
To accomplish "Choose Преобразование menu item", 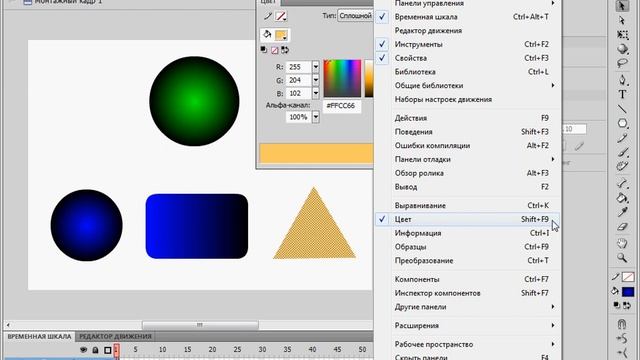I will [467, 261].
